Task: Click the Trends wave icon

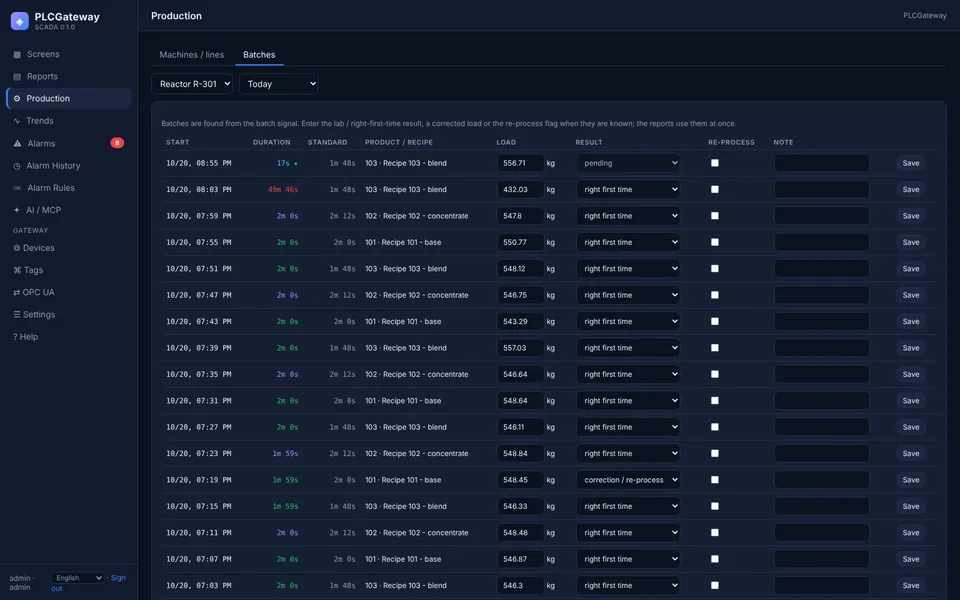Action: [x=17, y=121]
